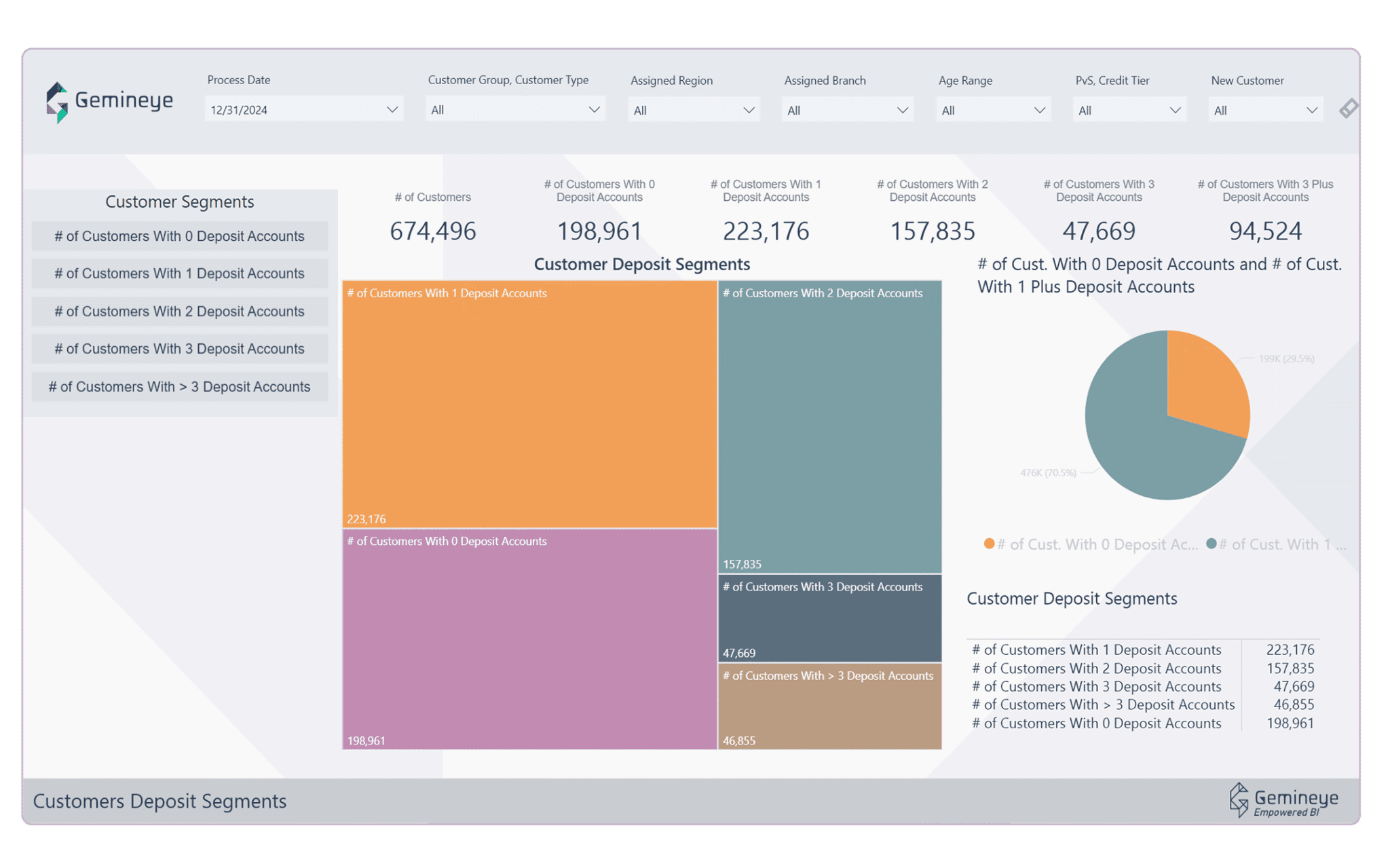Select the 1 Deposit Accounts segment button
This screenshot has height=868, width=1390.
pyautogui.click(x=179, y=273)
